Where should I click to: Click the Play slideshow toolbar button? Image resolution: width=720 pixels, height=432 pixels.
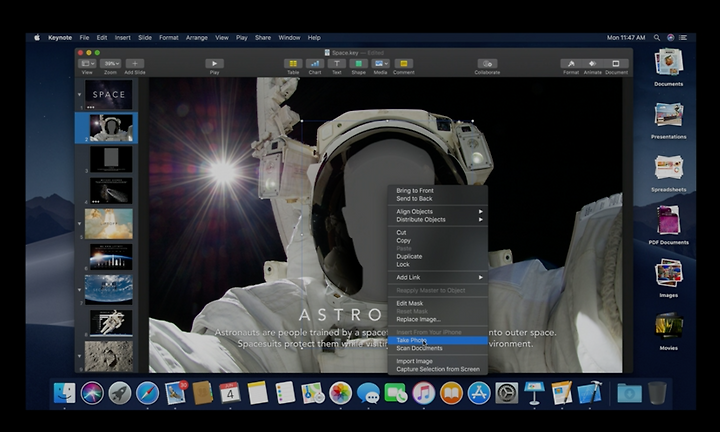[214, 64]
